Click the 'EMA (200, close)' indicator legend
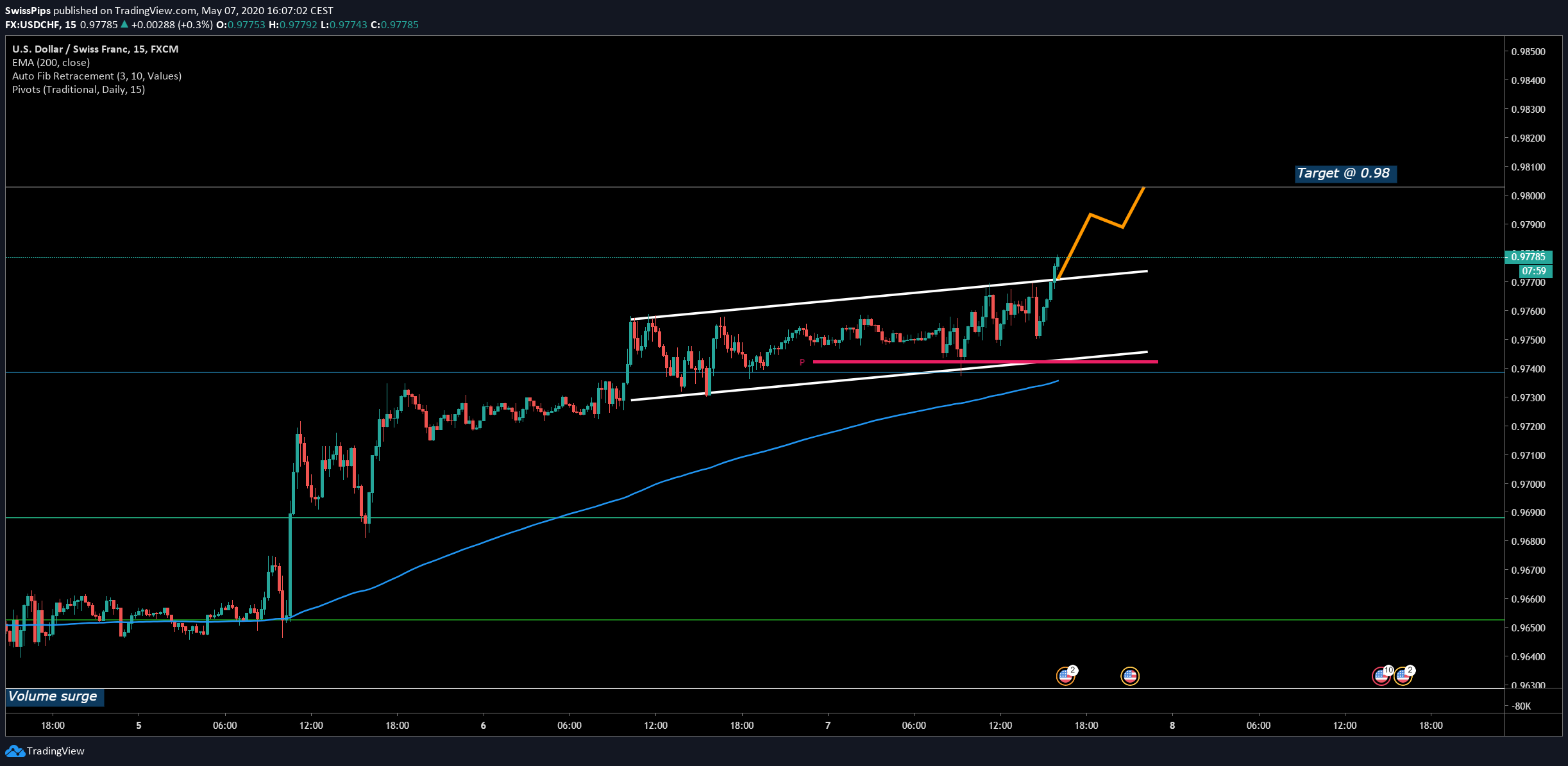 51,62
